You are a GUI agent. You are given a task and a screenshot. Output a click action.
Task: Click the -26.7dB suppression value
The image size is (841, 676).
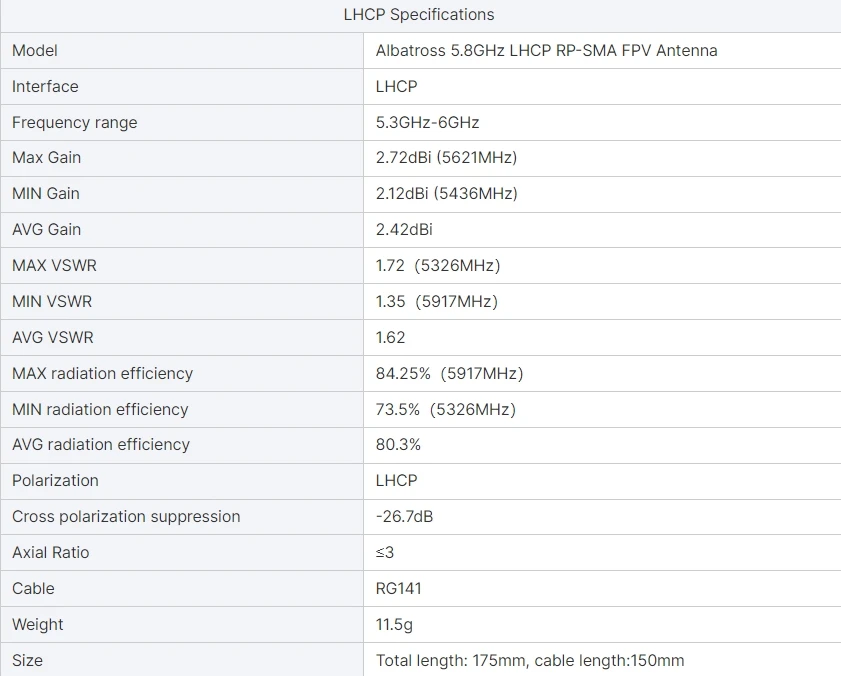click(404, 516)
